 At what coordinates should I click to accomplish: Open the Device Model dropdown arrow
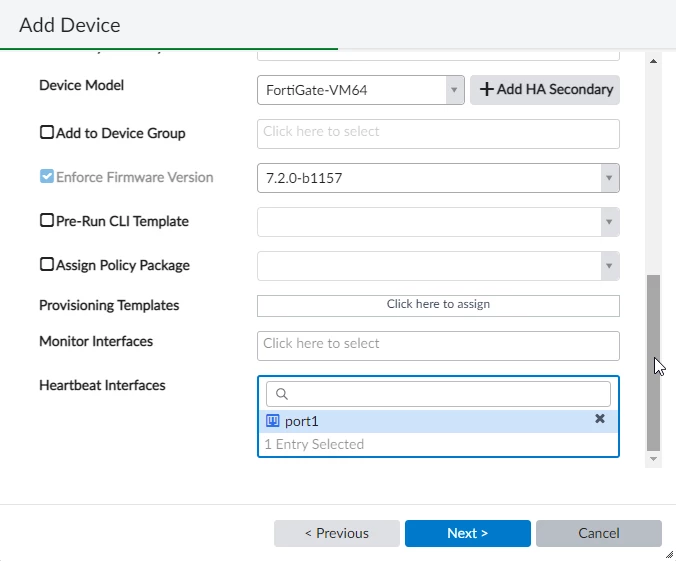tap(454, 90)
